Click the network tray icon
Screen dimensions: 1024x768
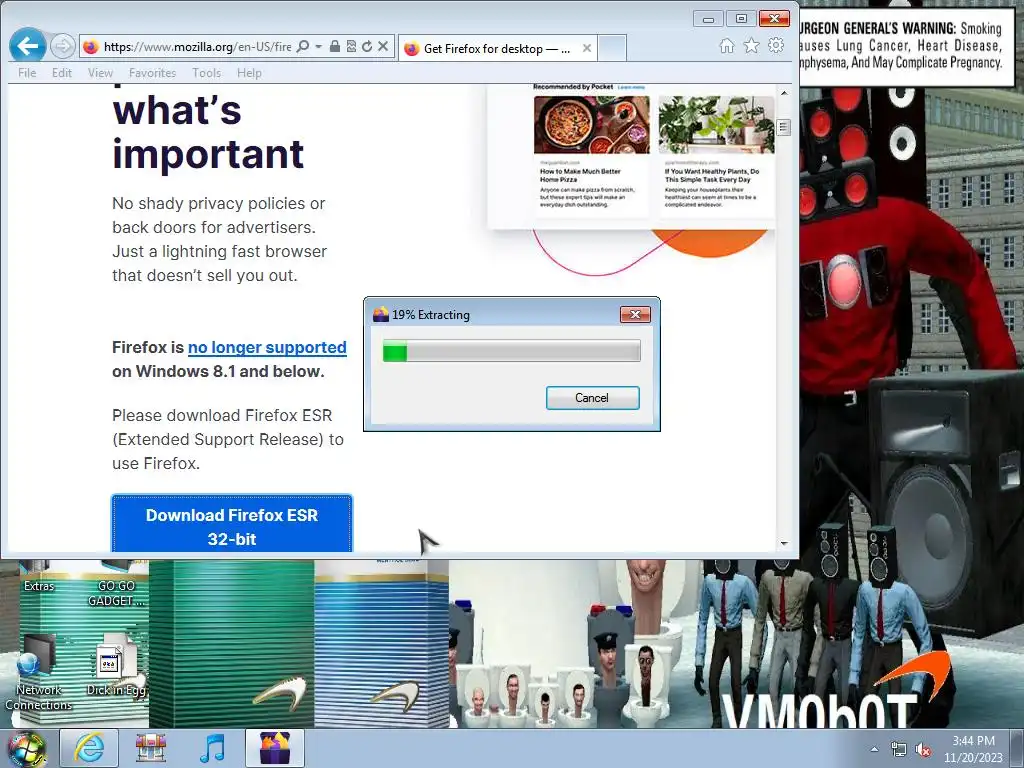899,750
